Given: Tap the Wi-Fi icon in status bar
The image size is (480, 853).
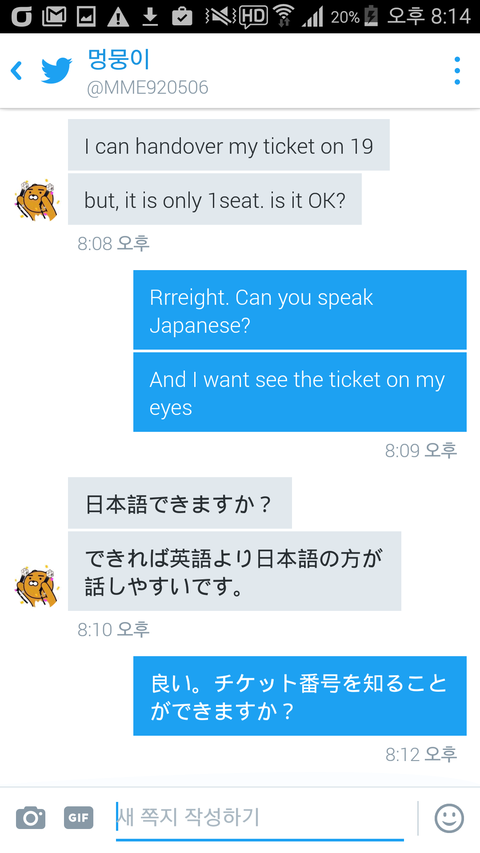Looking at the screenshot, I should tap(284, 16).
